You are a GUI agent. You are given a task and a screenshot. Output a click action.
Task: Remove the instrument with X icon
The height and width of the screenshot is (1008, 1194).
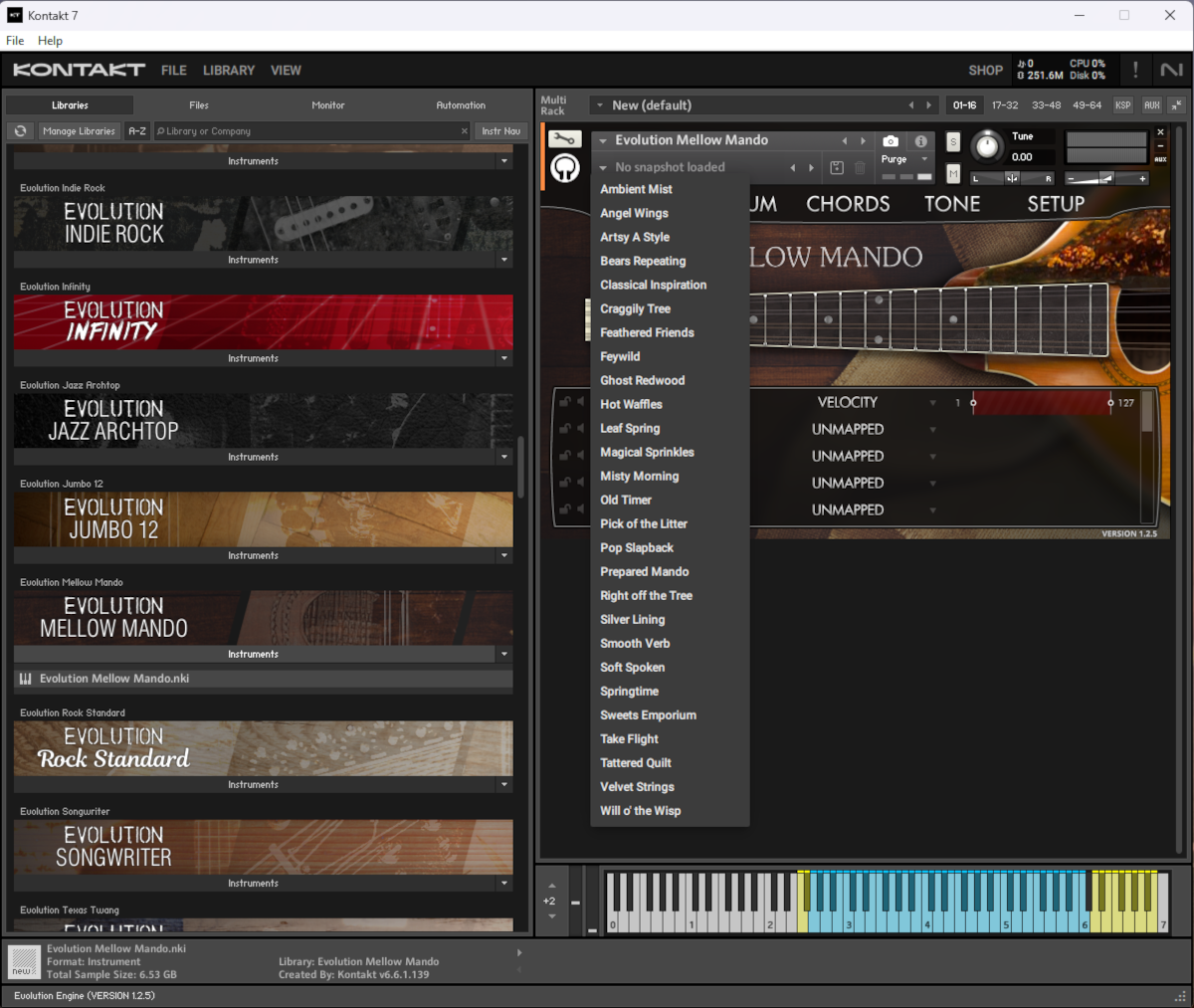pyautogui.click(x=1160, y=132)
